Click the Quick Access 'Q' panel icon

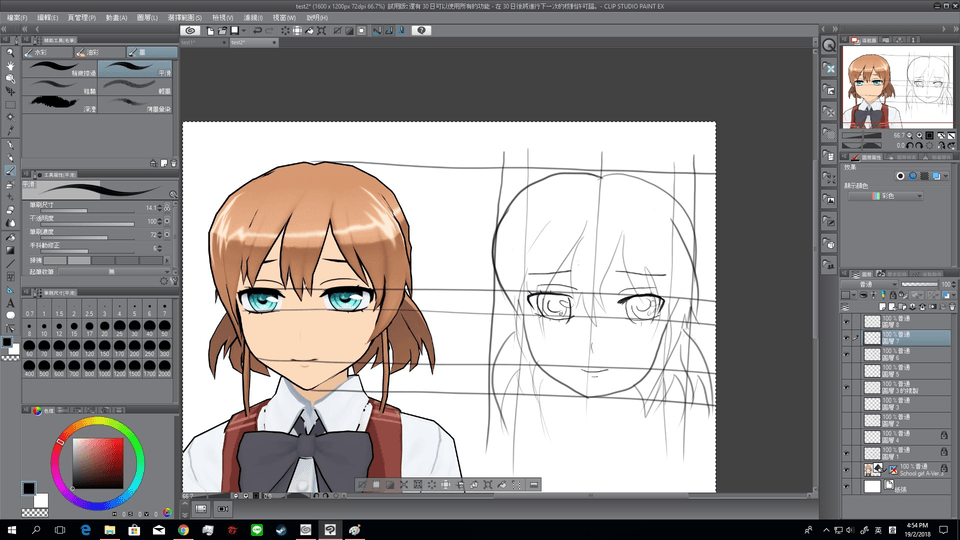pos(829,46)
